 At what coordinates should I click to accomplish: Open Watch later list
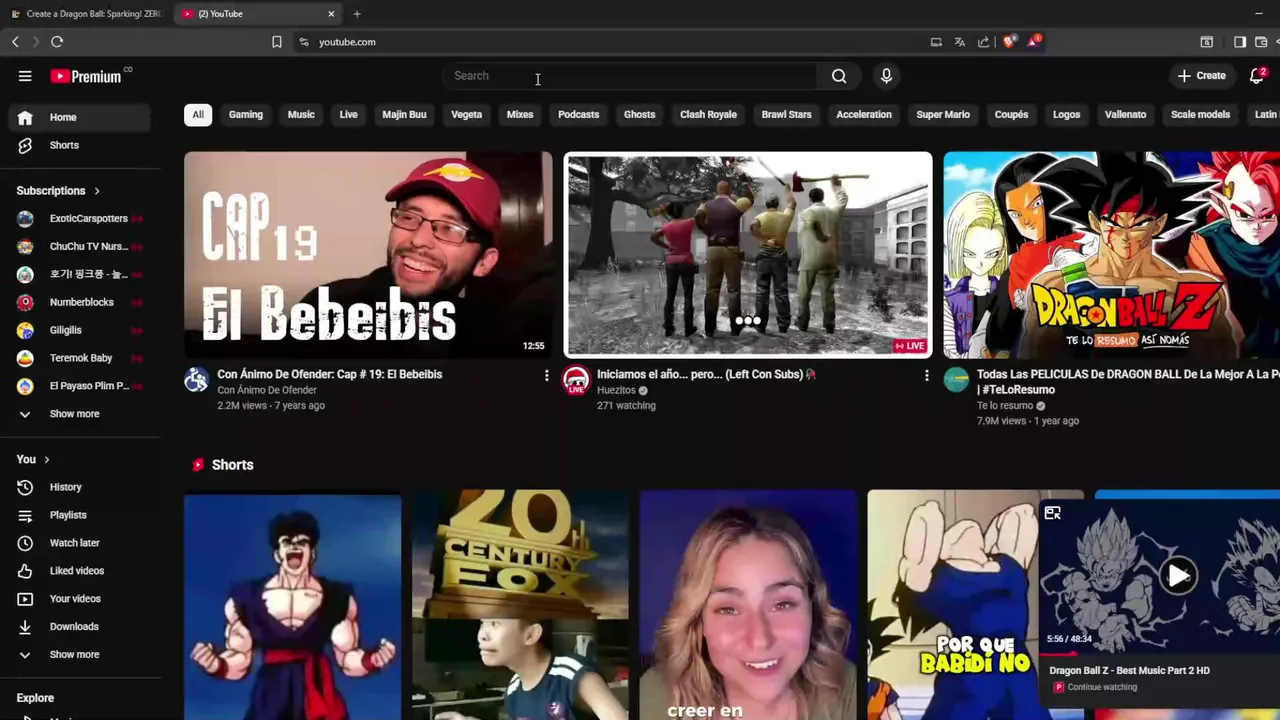coord(80,543)
